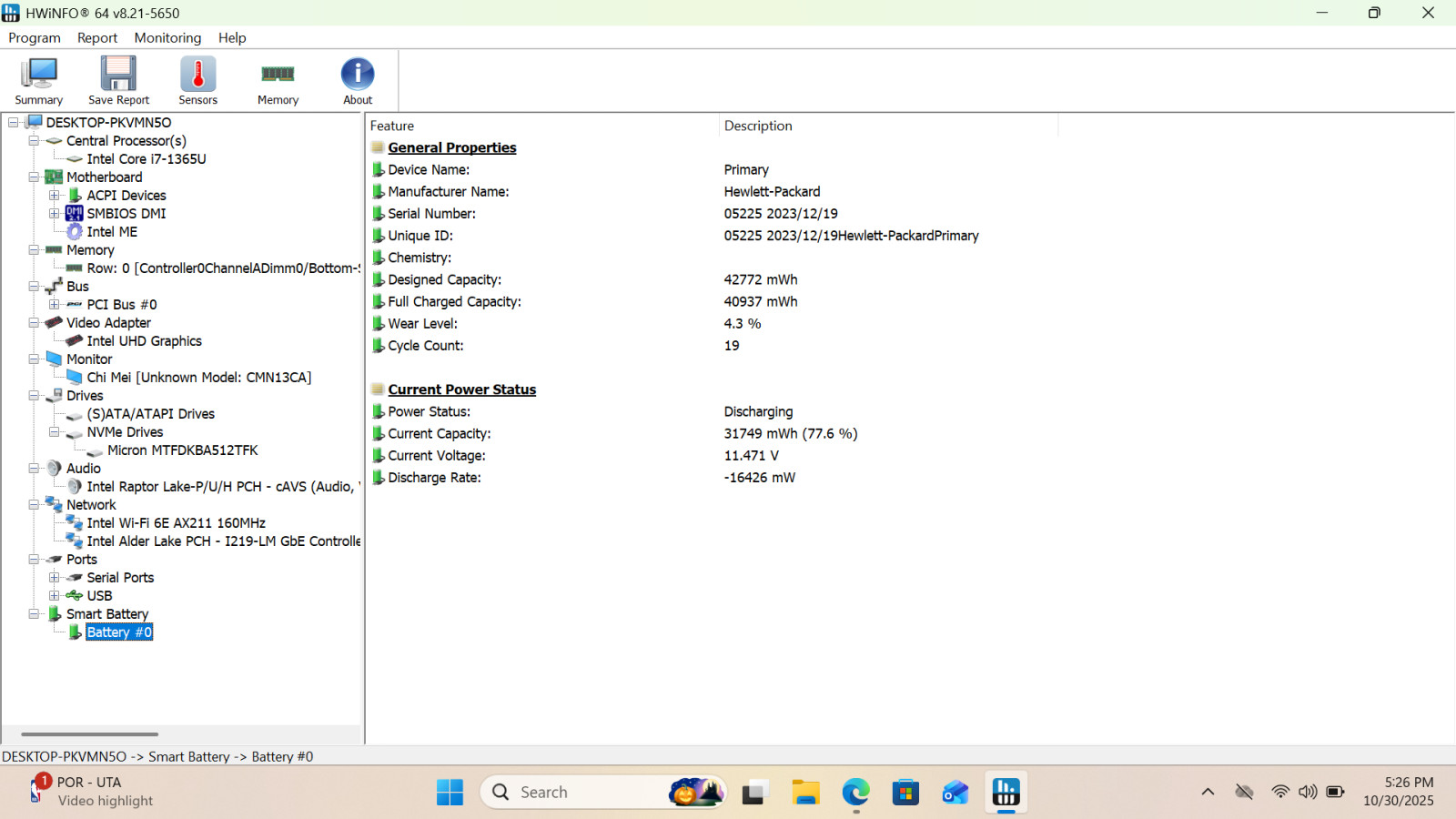Select the Battery #0 tree entry

(x=119, y=632)
